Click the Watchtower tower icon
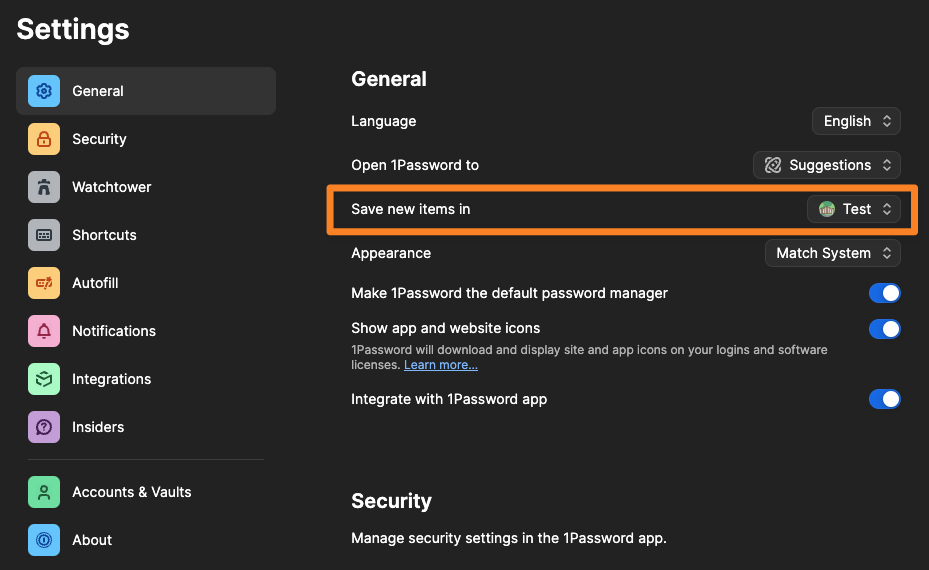 pos(44,187)
